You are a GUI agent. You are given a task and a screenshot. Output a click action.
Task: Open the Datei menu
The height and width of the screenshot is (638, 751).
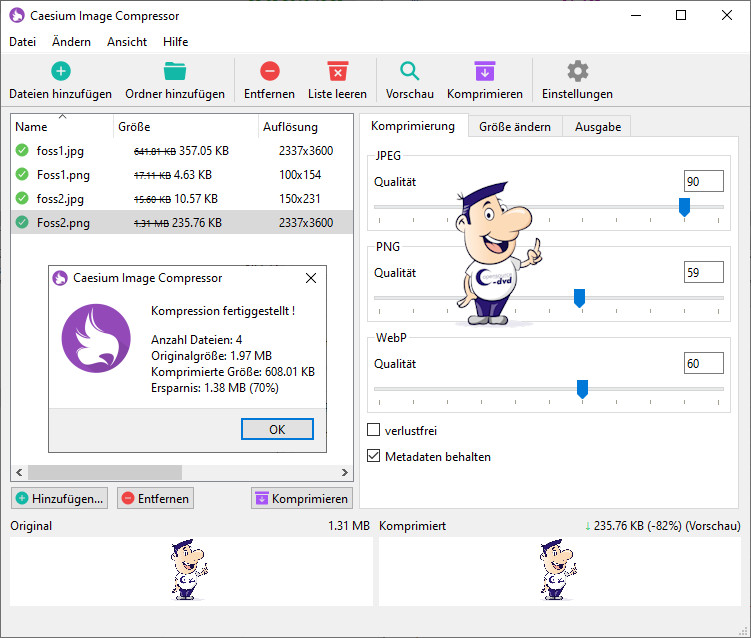22,42
